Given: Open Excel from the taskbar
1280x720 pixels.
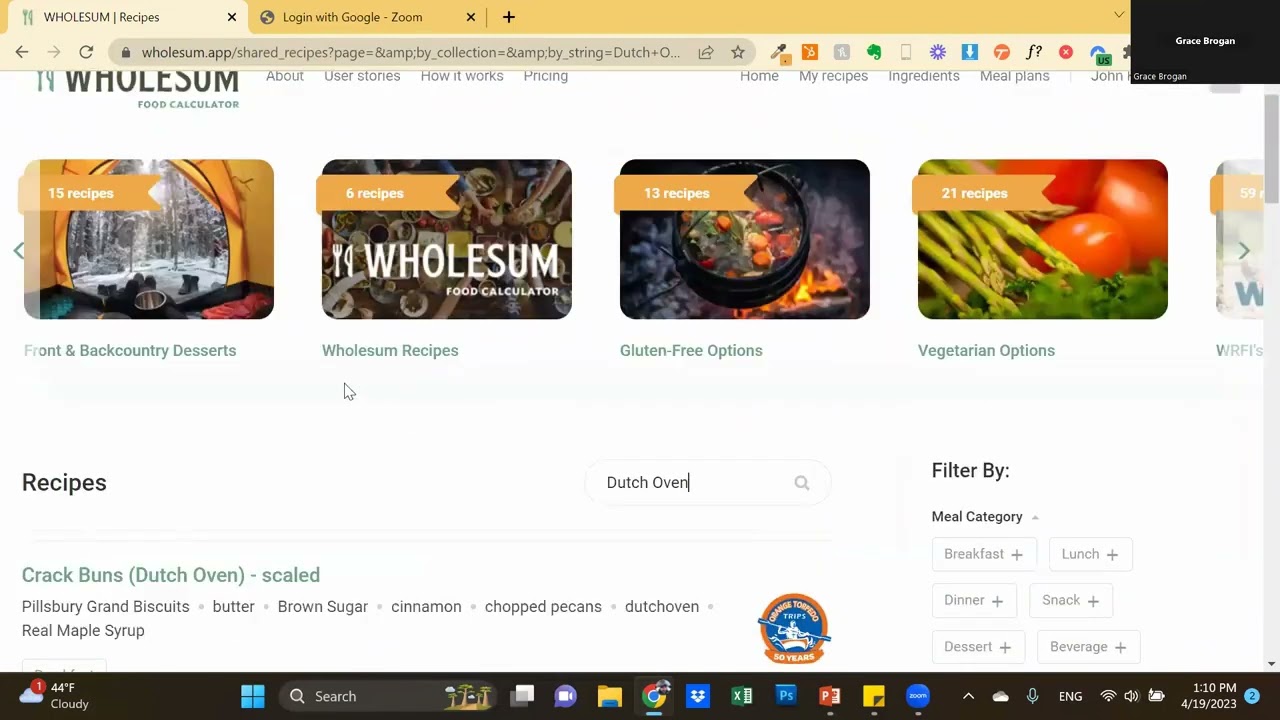Looking at the screenshot, I should [742, 696].
